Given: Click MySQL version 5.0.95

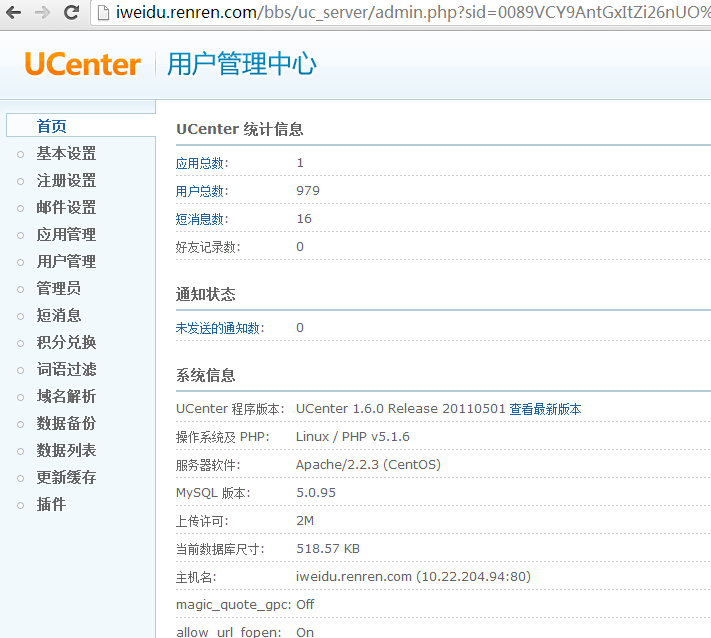Looking at the screenshot, I should (316, 493).
